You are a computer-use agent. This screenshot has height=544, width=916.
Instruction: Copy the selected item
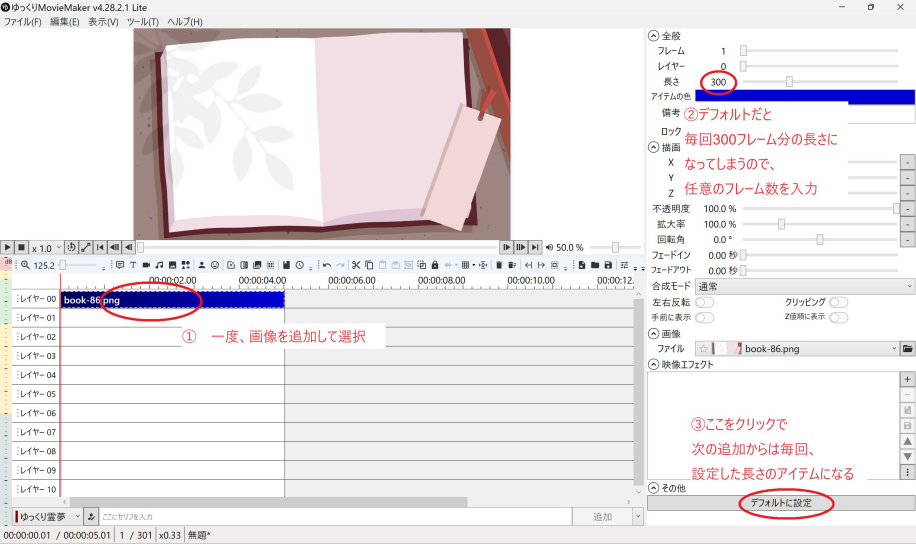click(369, 265)
